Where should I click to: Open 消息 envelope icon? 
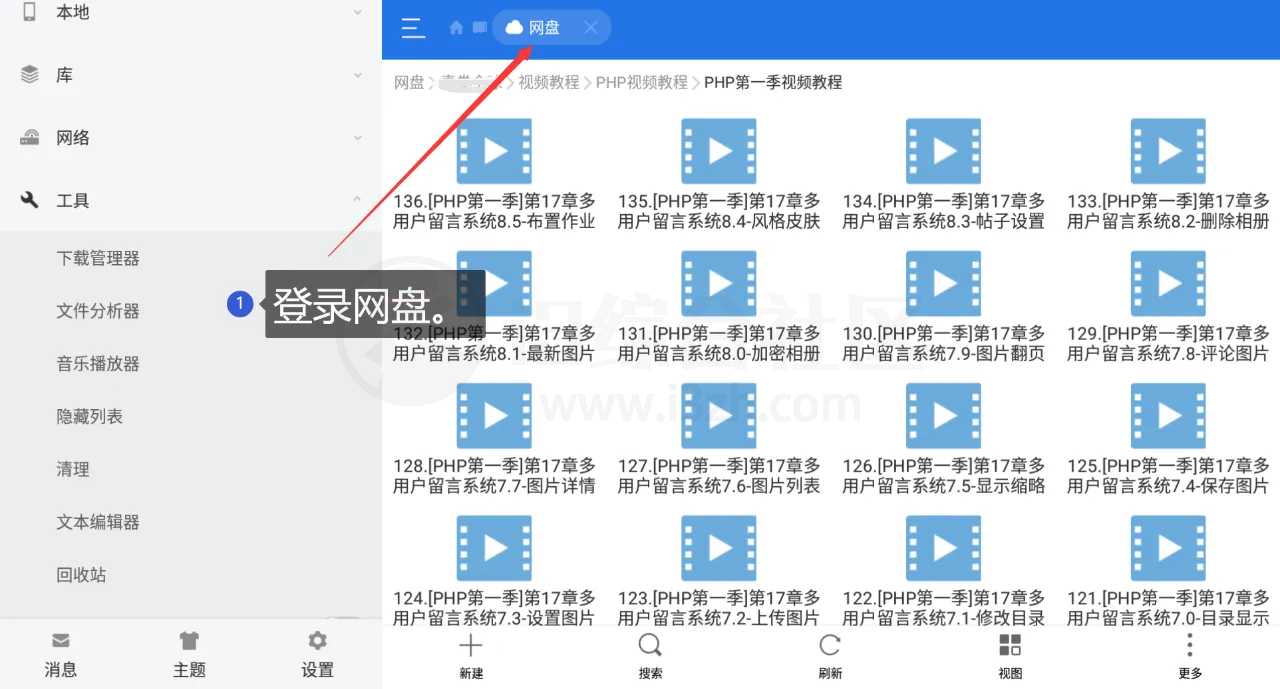click(x=61, y=641)
